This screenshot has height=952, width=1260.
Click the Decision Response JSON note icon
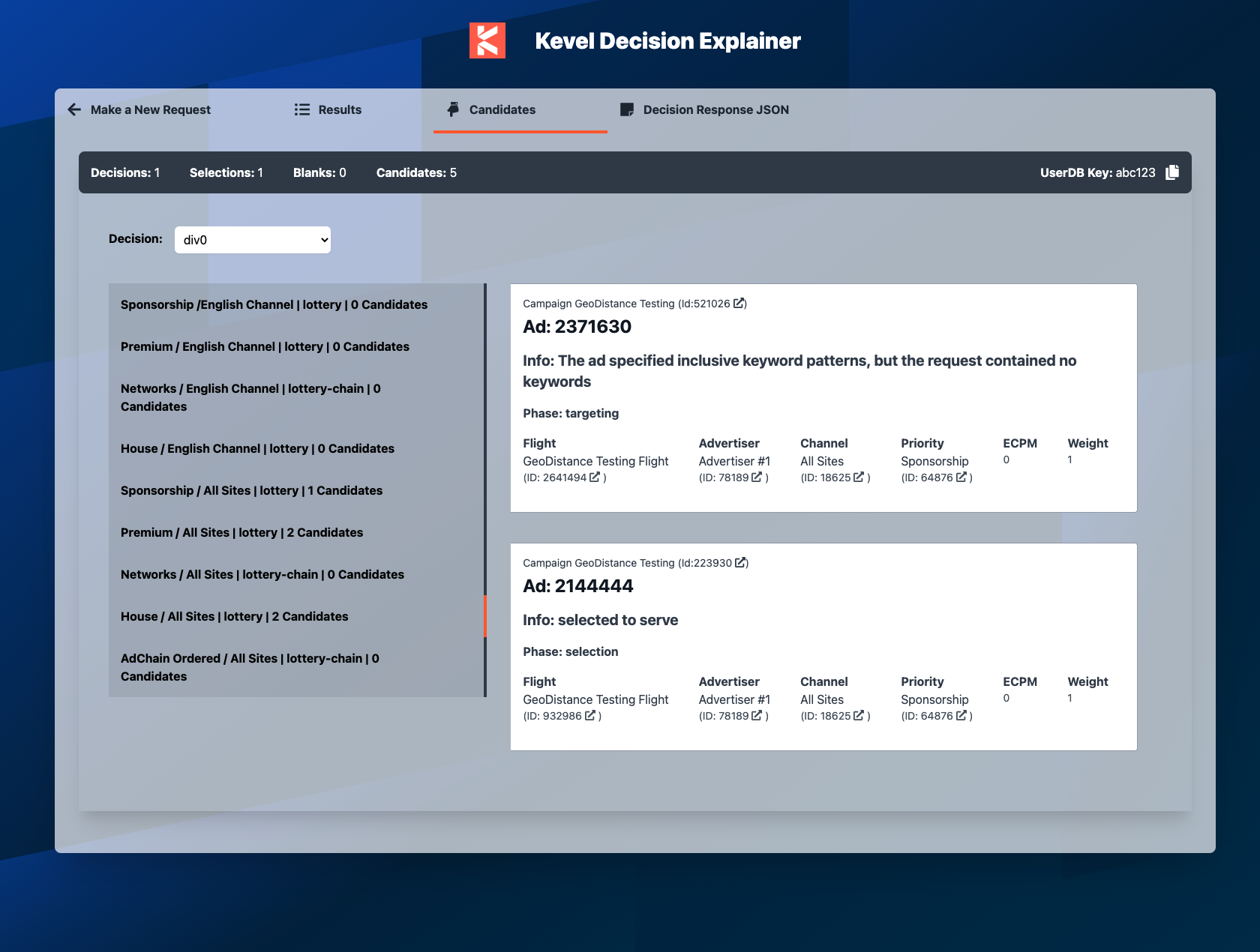click(x=627, y=109)
